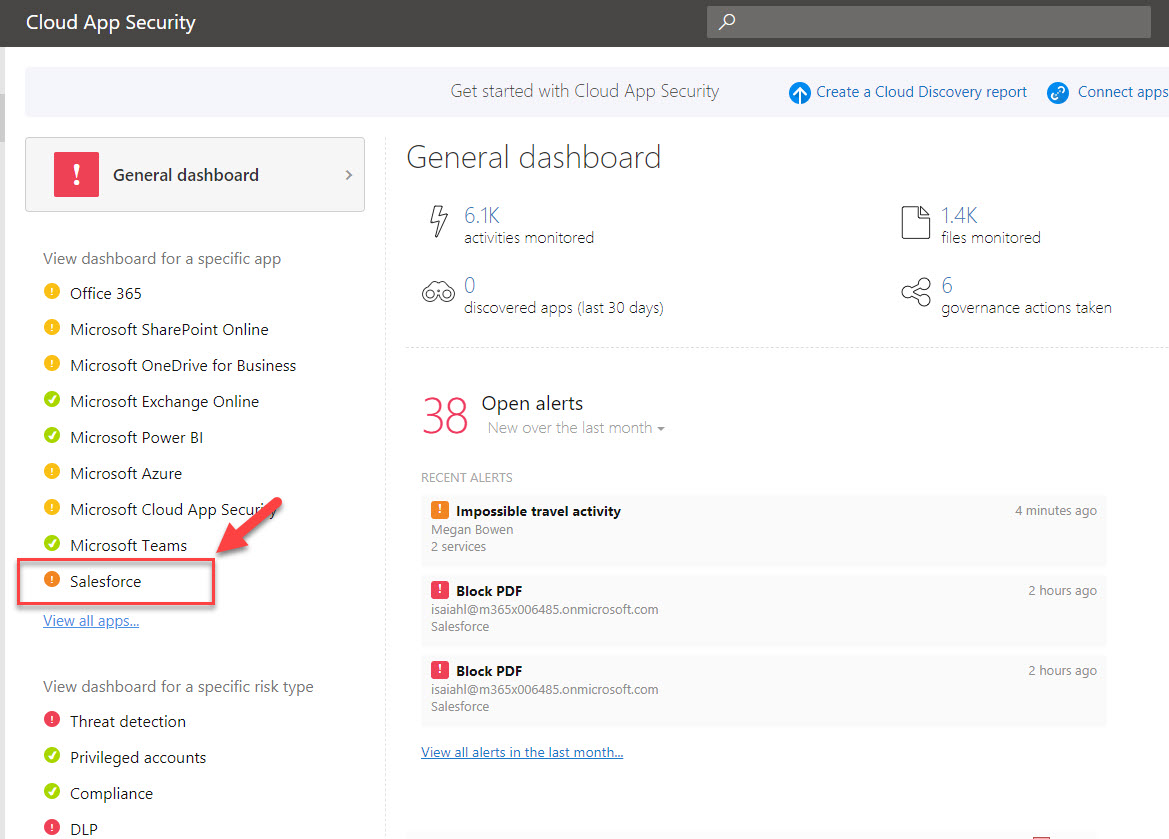Open Microsoft Power BI dashboard
This screenshot has height=839, width=1169.
pyautogui.click(x=136, y=437)
